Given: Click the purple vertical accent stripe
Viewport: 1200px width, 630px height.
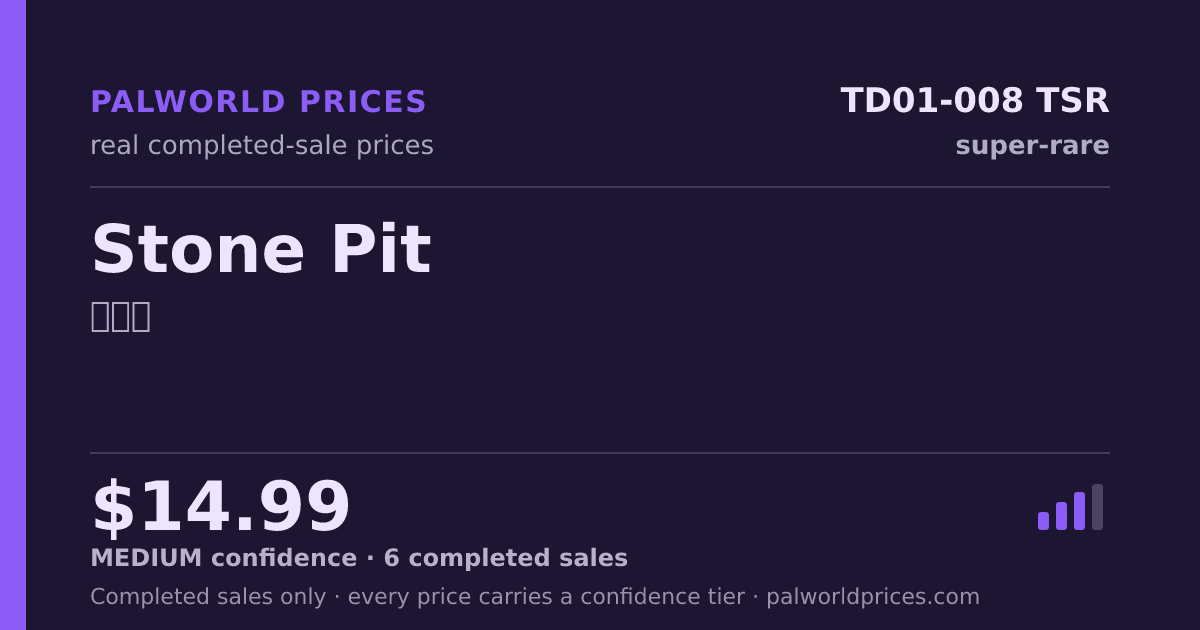Looking at the screenshot, I should [x=13, y=315].
